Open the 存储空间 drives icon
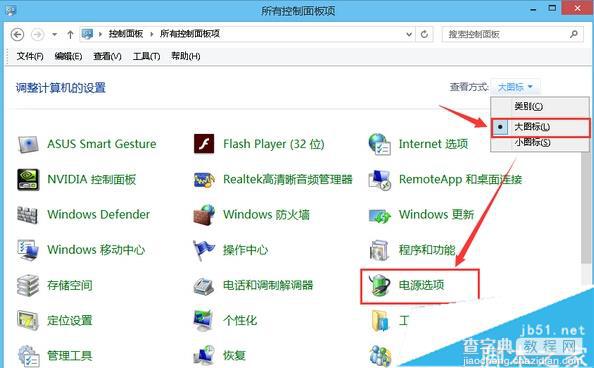The height and width of the screenshot is (368, 594). click(28, 285)
